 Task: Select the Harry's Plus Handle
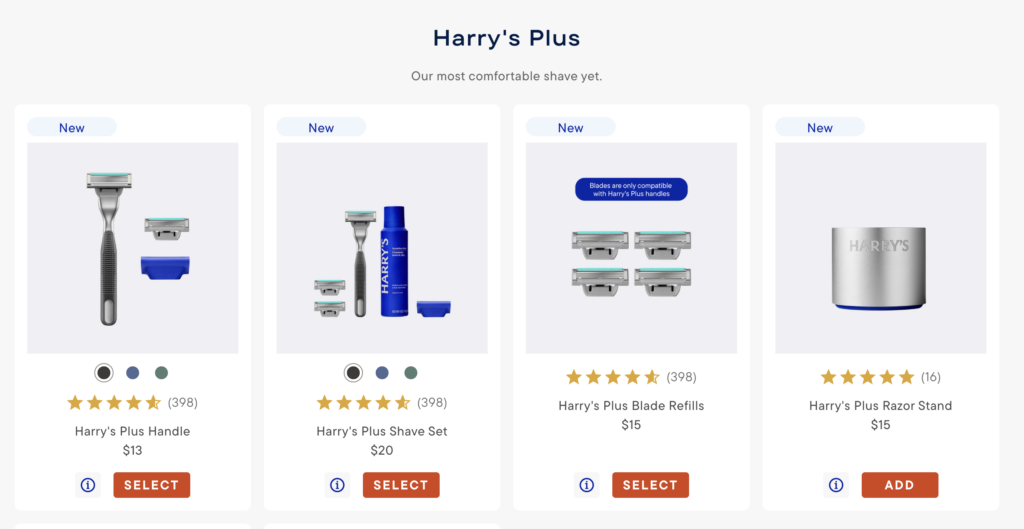(x=152, y=485)
